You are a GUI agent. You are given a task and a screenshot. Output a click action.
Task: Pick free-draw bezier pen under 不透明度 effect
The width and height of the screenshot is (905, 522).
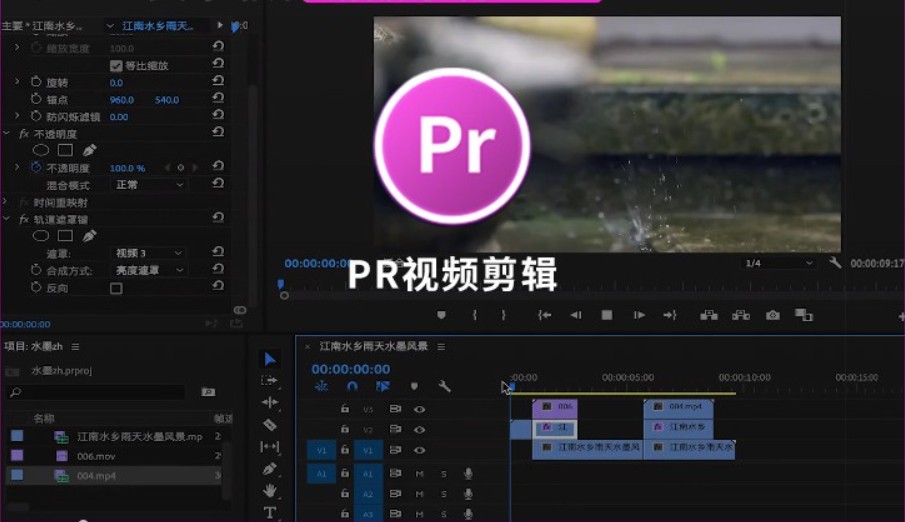click(89, 150)
